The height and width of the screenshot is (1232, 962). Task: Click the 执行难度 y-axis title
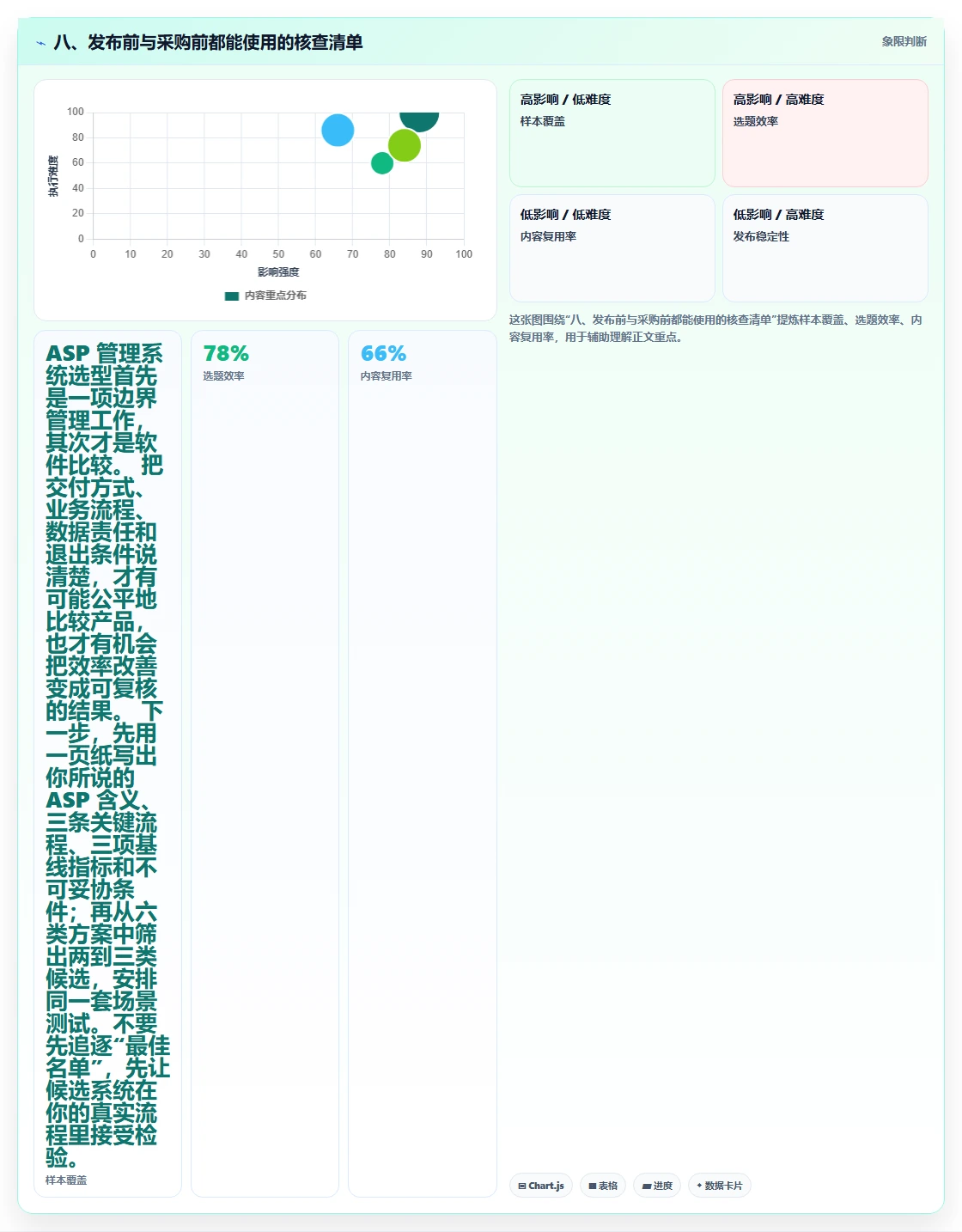coord(53,176)
